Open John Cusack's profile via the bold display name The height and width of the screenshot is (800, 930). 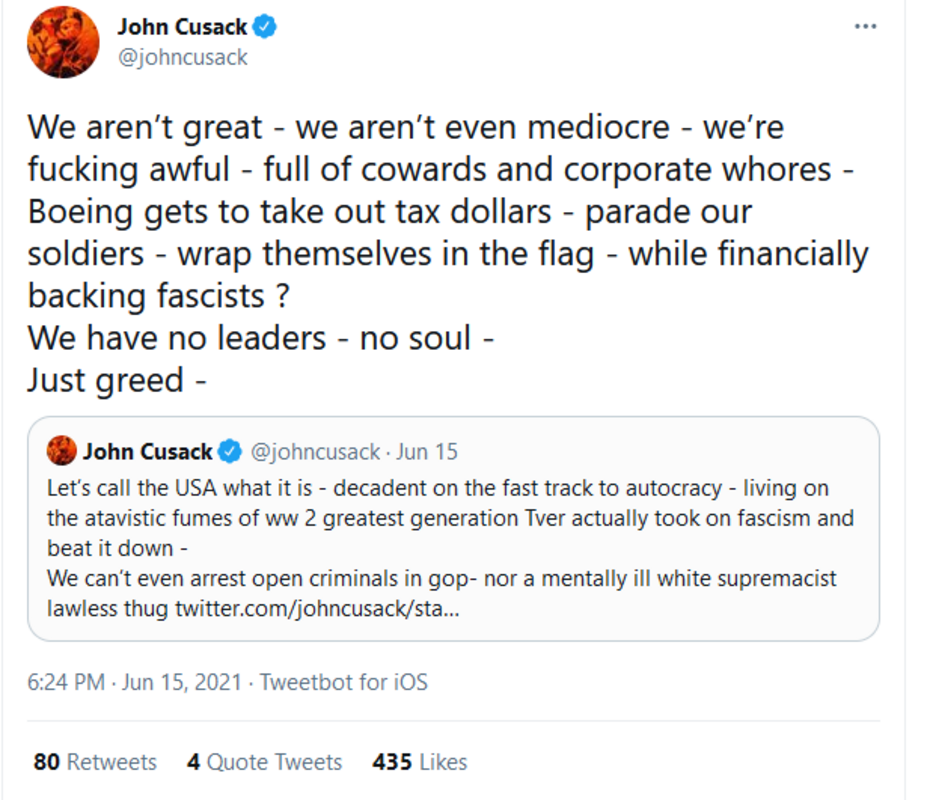pyautogui.click(x=182, y=27)
